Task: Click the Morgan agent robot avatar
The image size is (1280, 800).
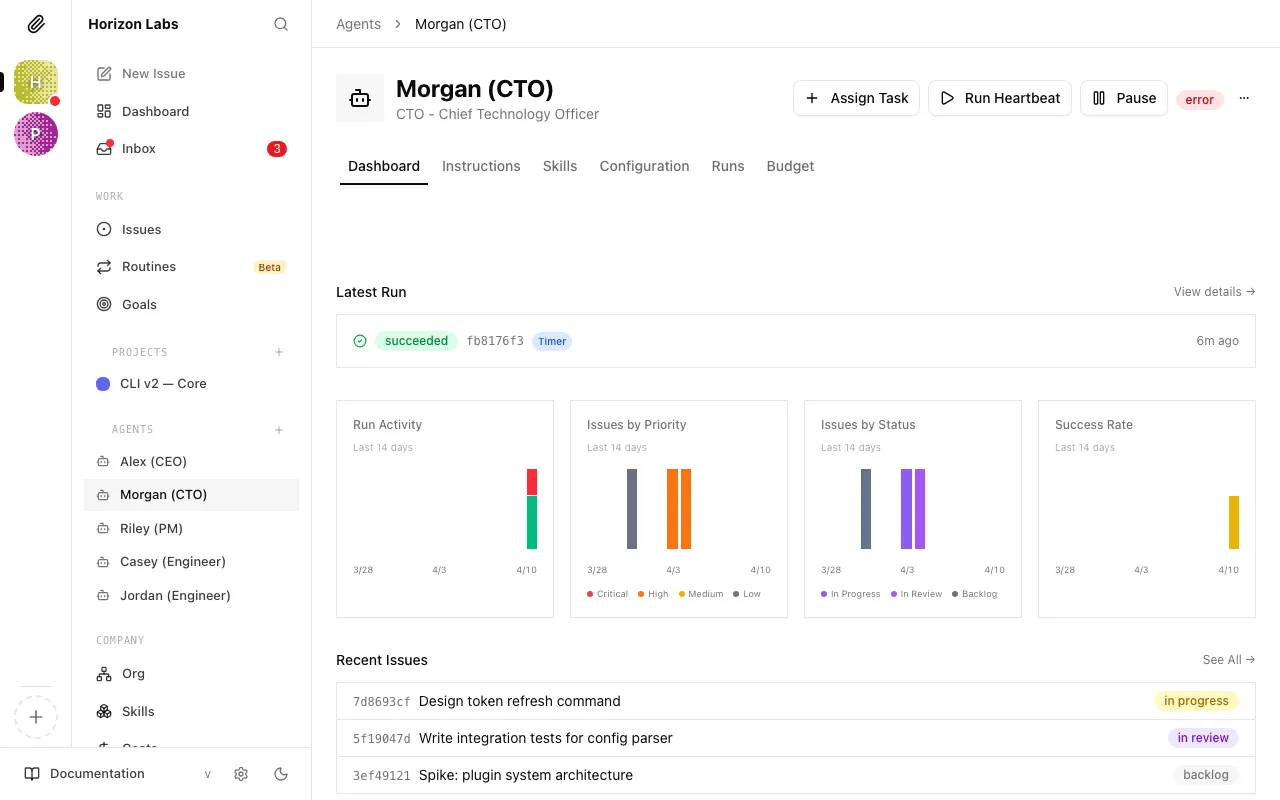Action: click(x=360, y=98)
